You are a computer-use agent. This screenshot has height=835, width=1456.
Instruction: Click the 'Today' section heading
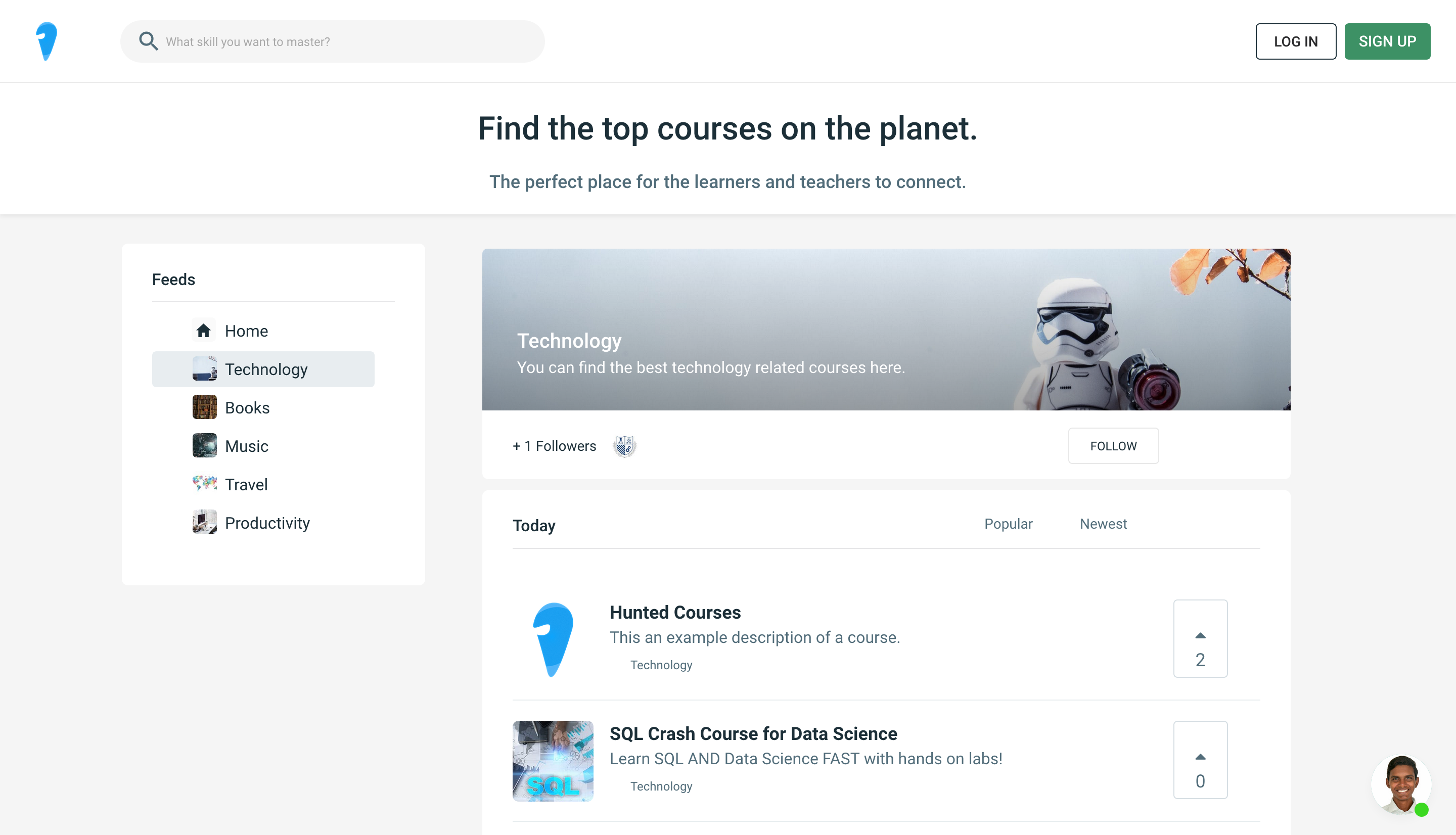[x=534, y=525]
